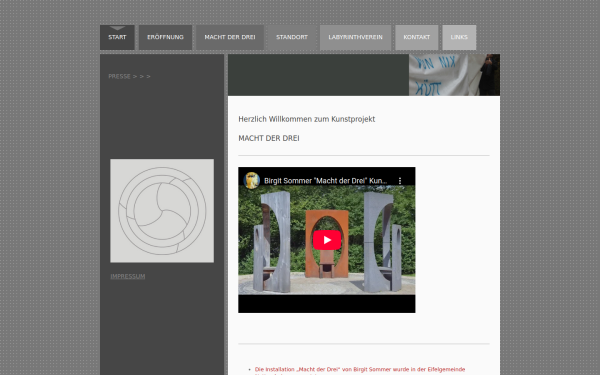This screenshot has width=600, height=375.
Task: Open the red link 'Die Installation Macht der Drei'
Action: click(360, 370)
